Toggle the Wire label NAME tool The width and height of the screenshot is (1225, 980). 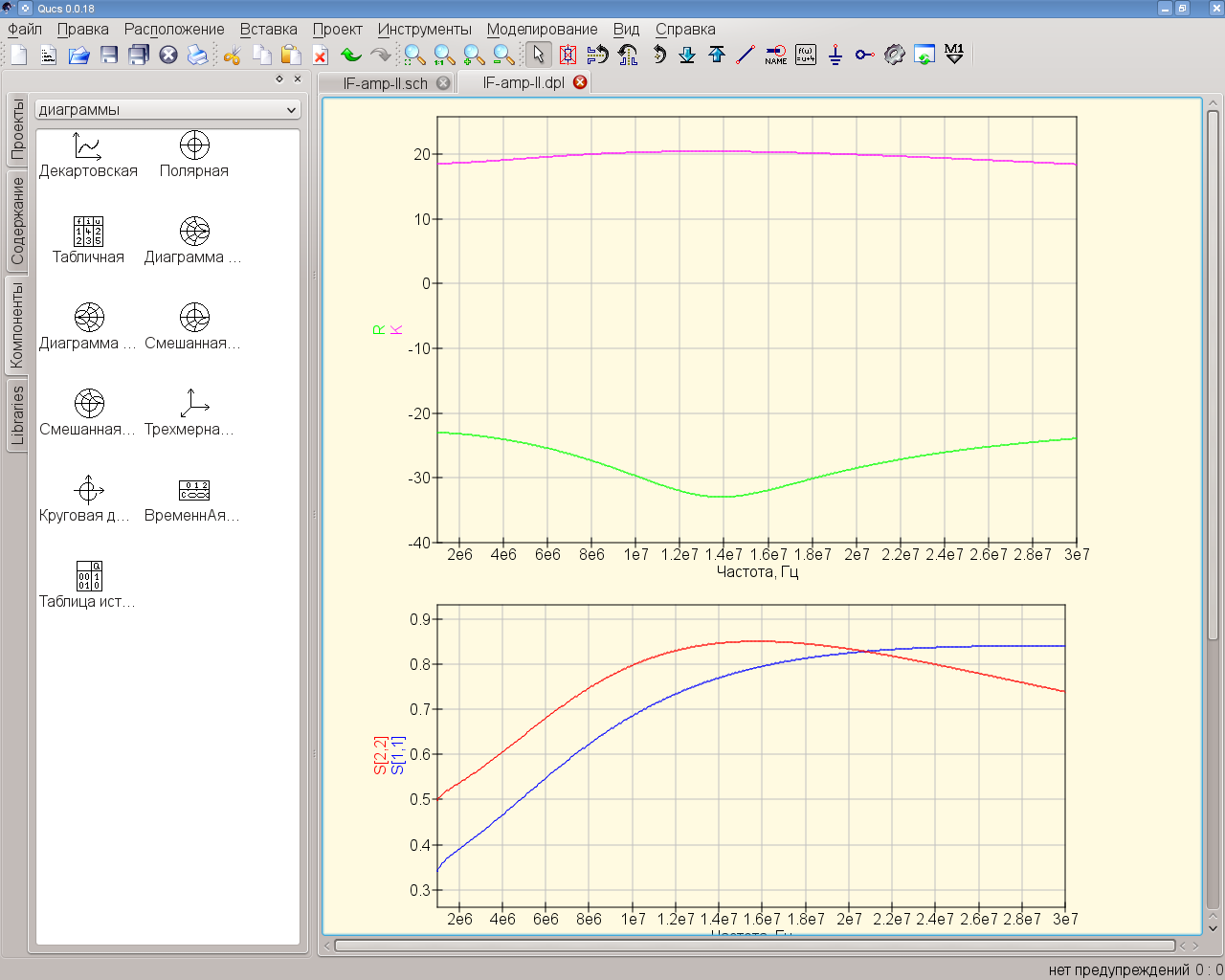775,55
